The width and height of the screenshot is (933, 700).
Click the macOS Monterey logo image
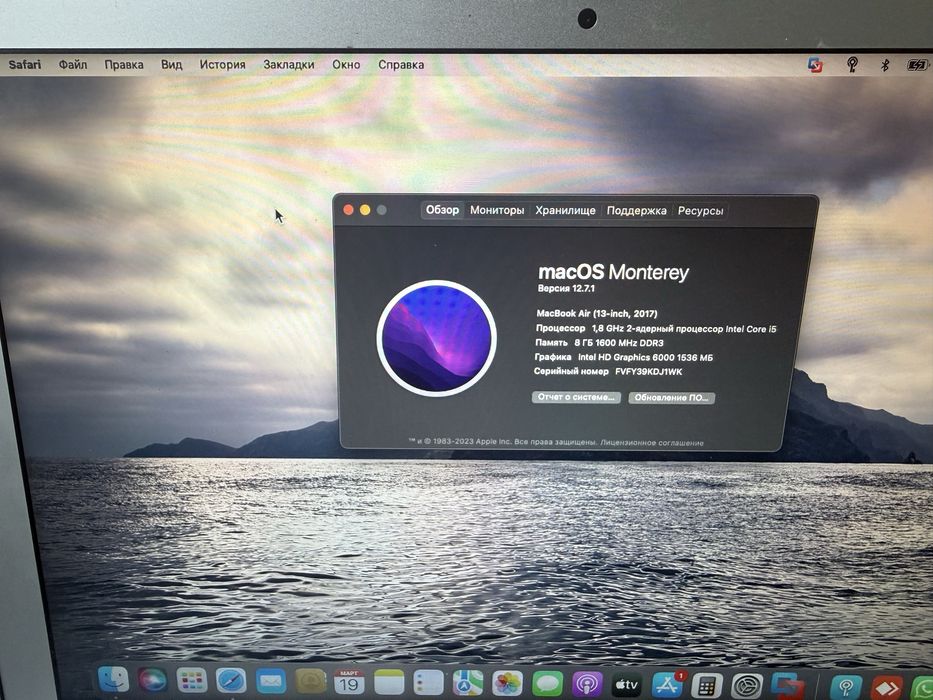[437, 338]
